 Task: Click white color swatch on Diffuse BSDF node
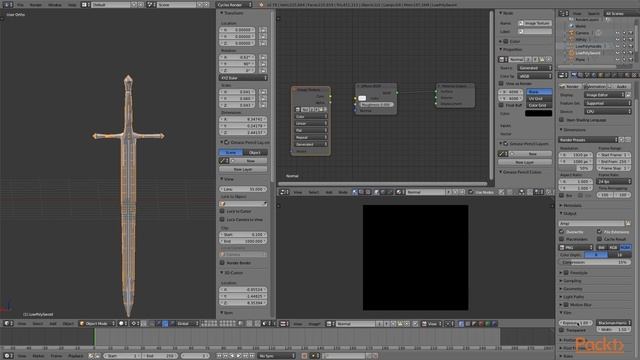(x=362, y=98)
